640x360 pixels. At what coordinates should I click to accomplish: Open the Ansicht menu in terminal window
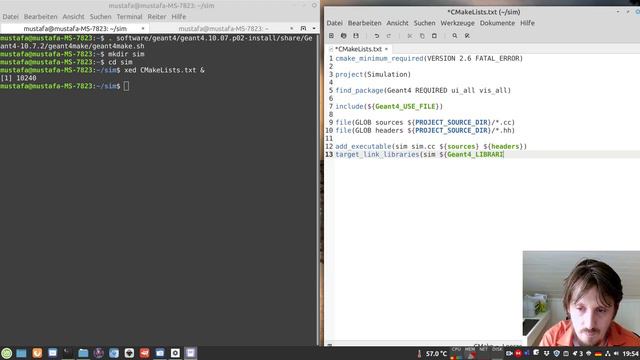[x=73, y=17]
